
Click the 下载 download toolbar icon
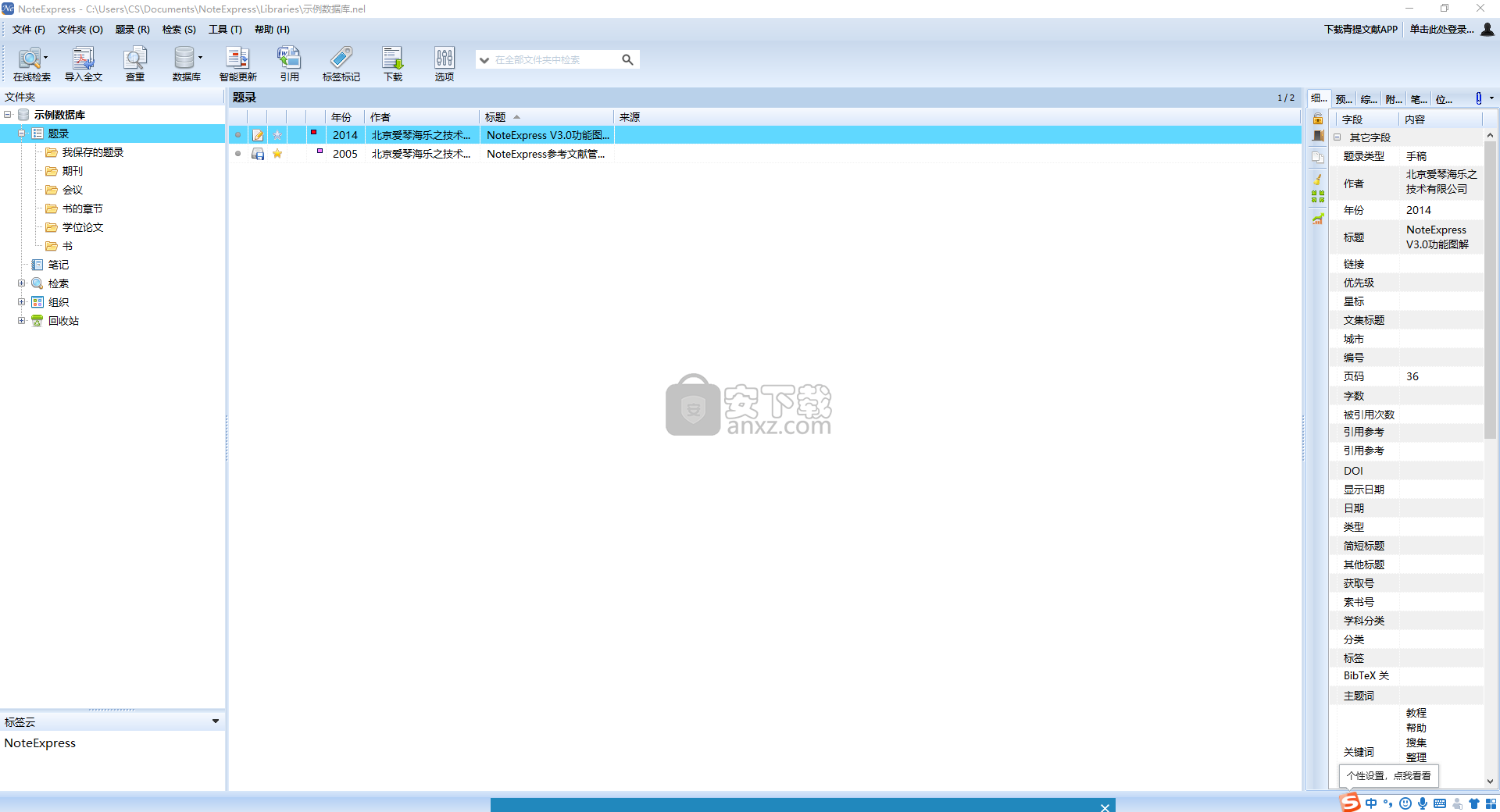[392, 63]
